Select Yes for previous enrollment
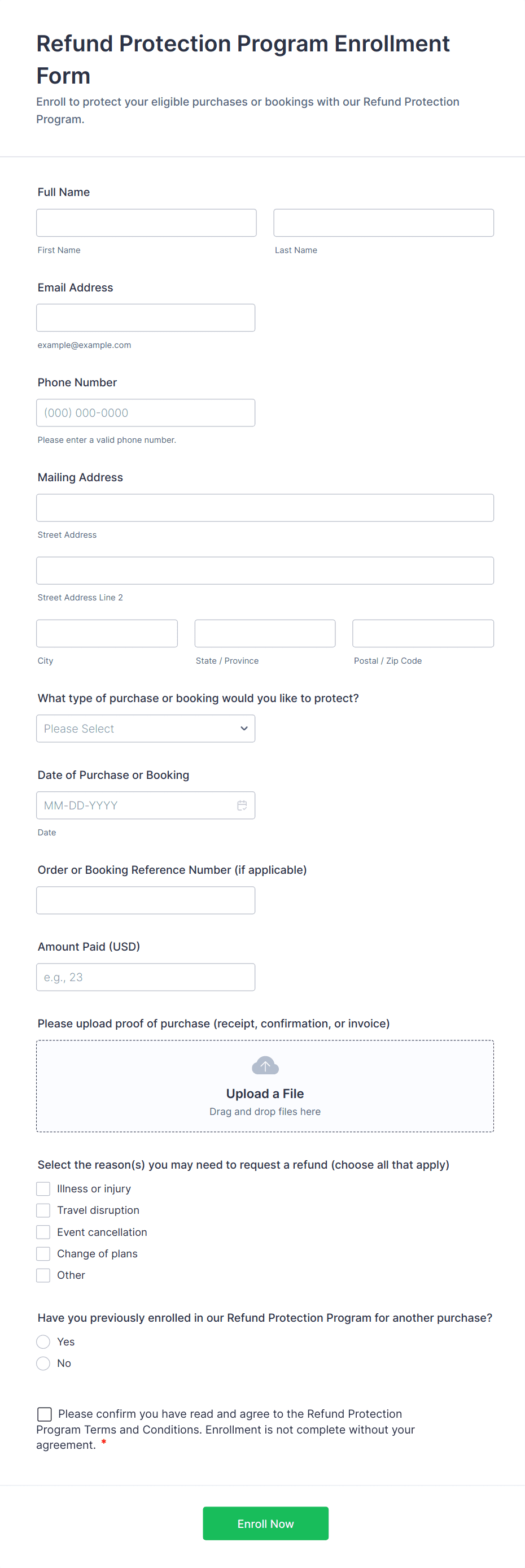The image size is (525, 1568). click(43, 1341)
